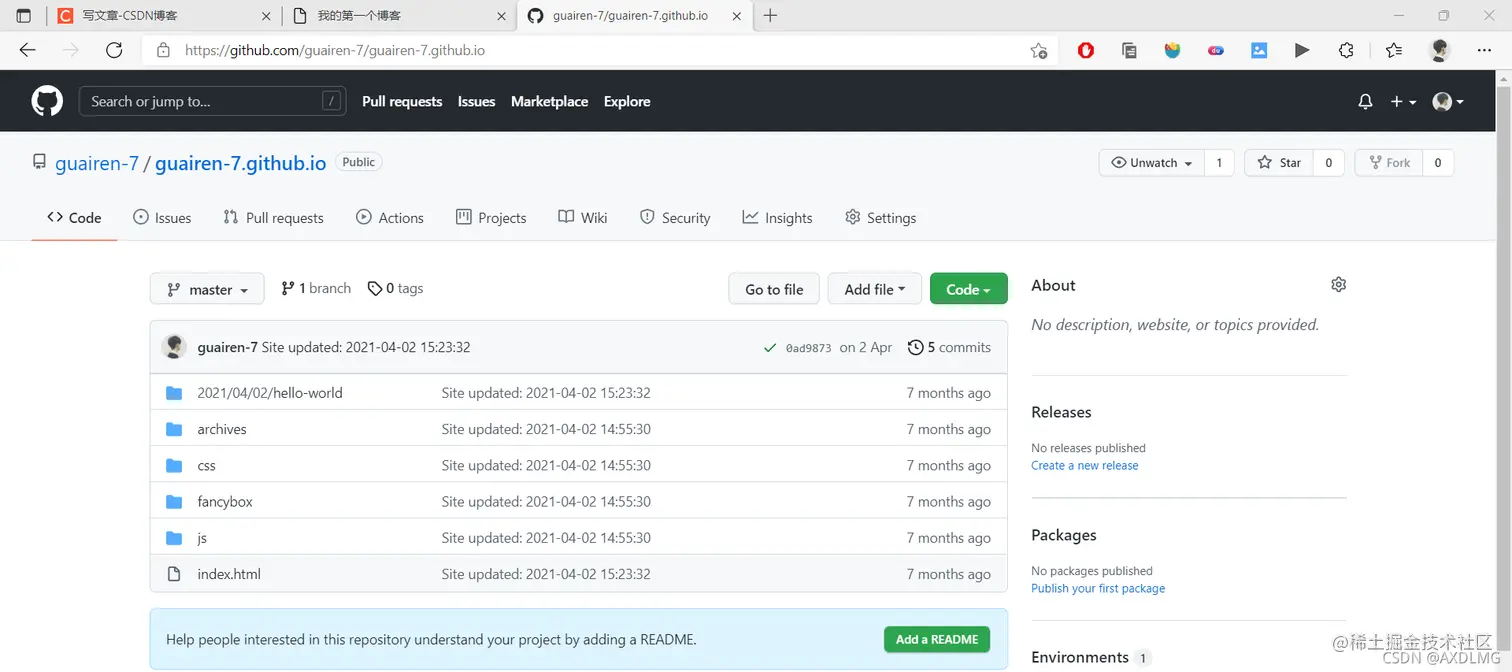Open the user avatar menu in GitHub header
The image size is (1512, 672).
1448,102
